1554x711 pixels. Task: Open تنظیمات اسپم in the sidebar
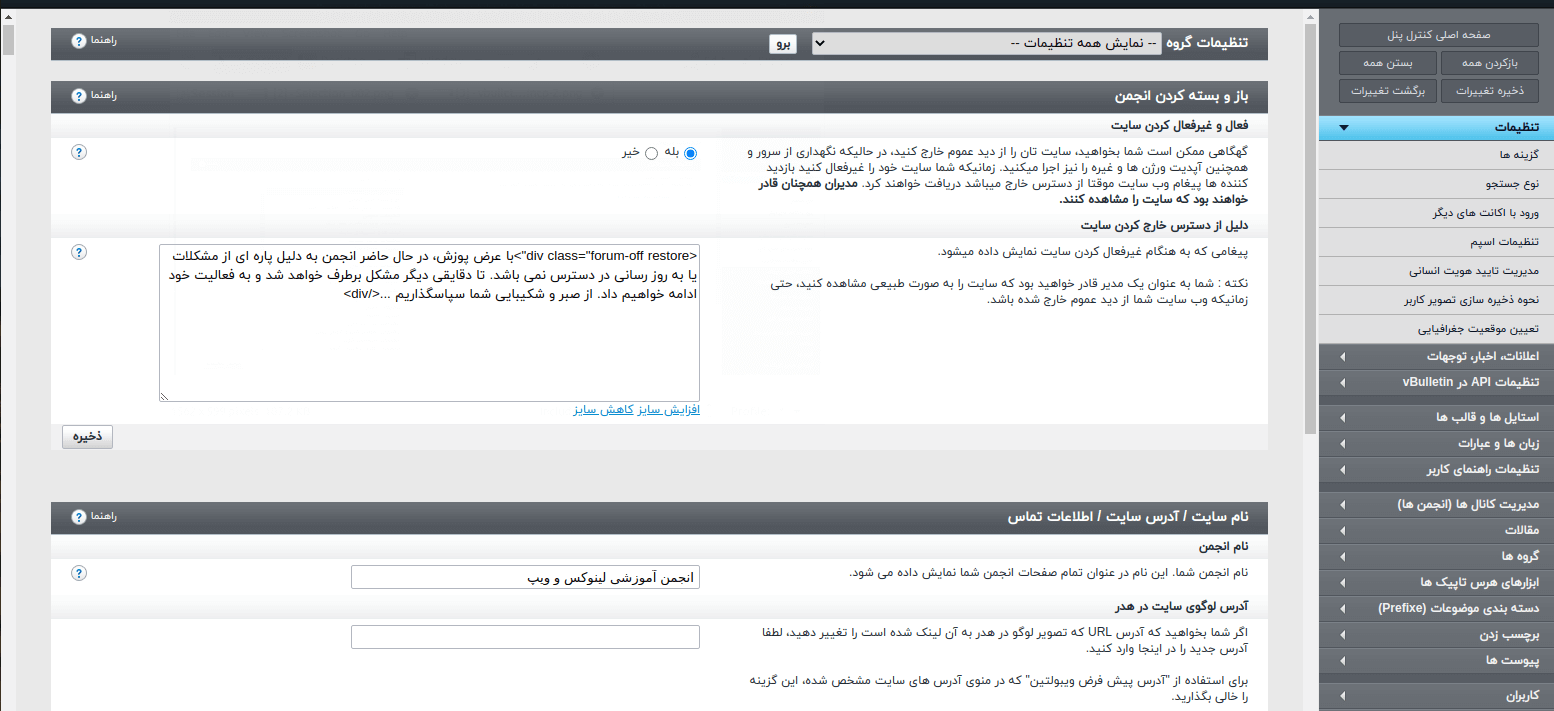coord(1436,242)
